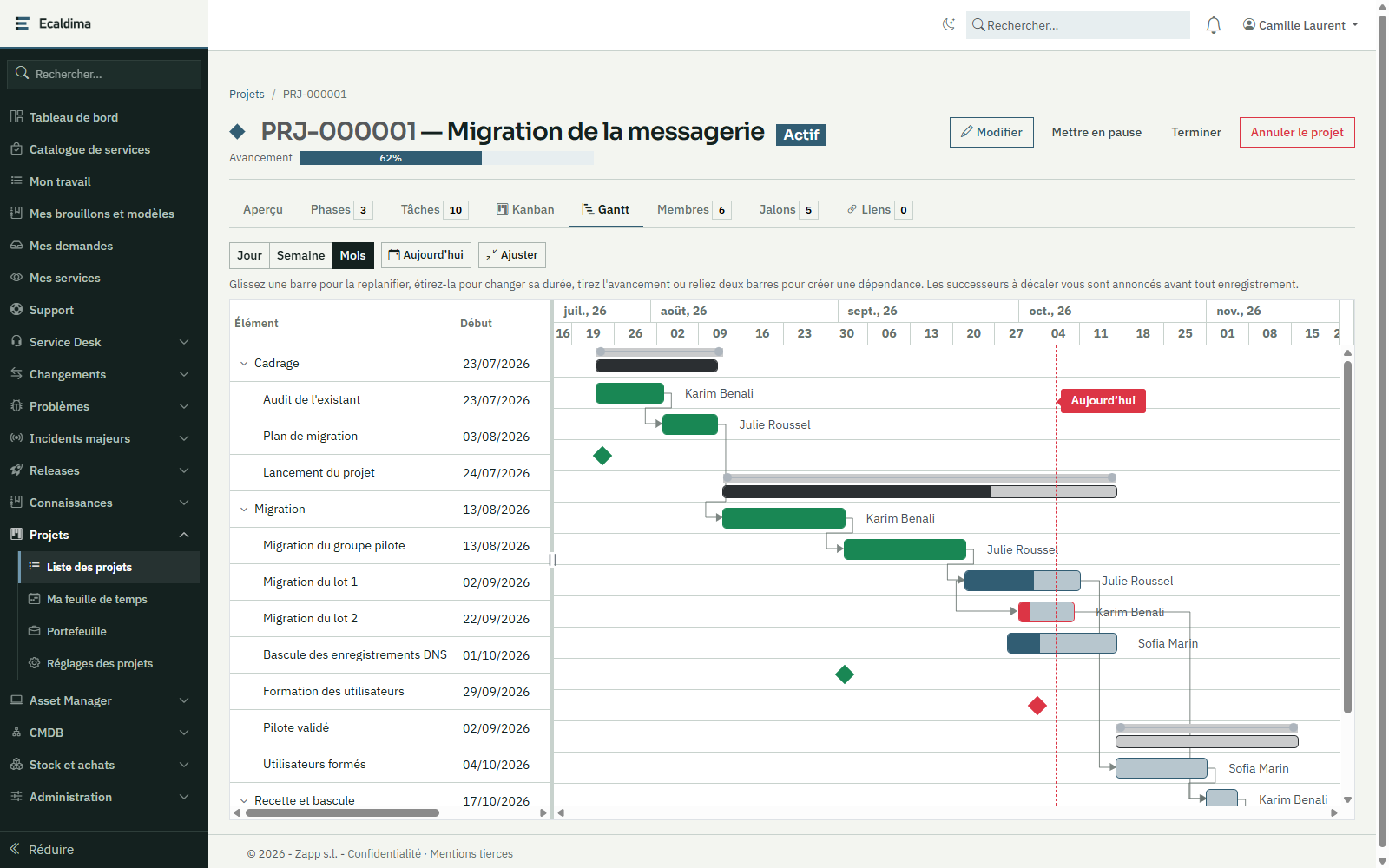Open Portefeuille under Projets
This screenshot has height=868, width=1389.
pos(109,631)
